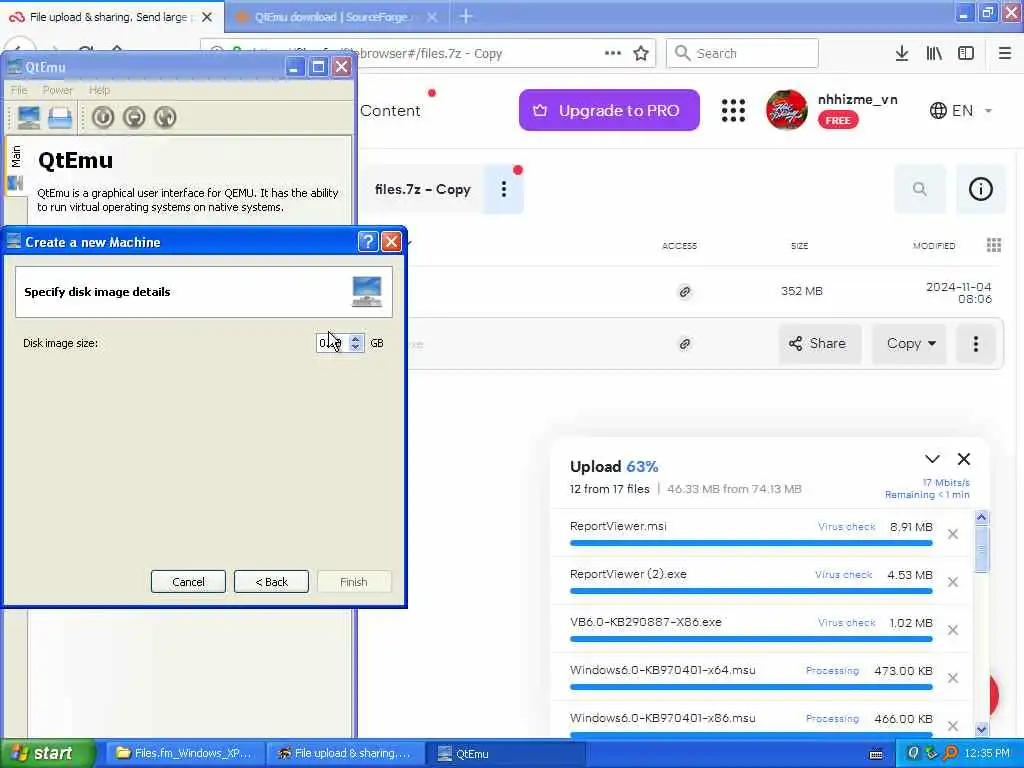Cancel upload of ReportViewer.msi
Screen dimensions: 1024x768
tap(953, 534)
